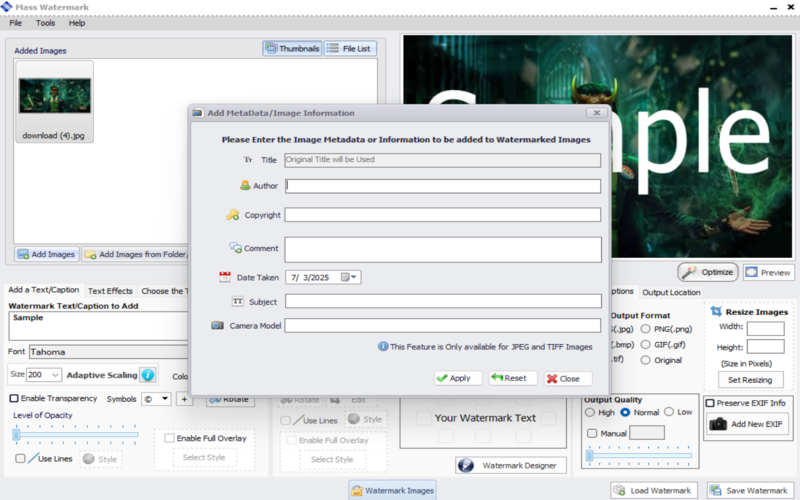
Task: Click the Level of Opacity slider
Action: (x=76, y=434)
